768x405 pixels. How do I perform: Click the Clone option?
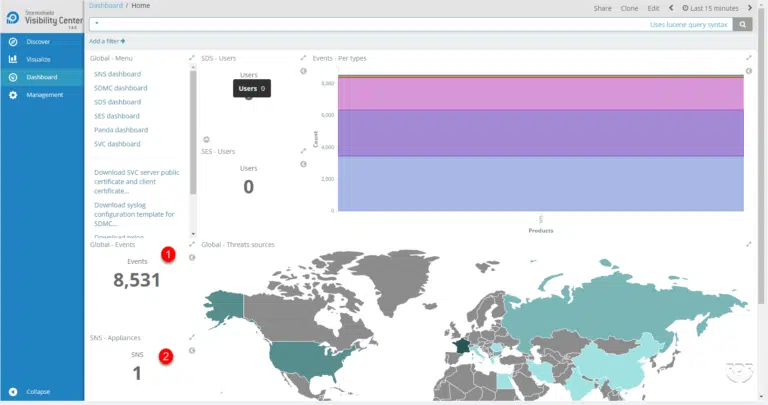click(x=629, y=8)
